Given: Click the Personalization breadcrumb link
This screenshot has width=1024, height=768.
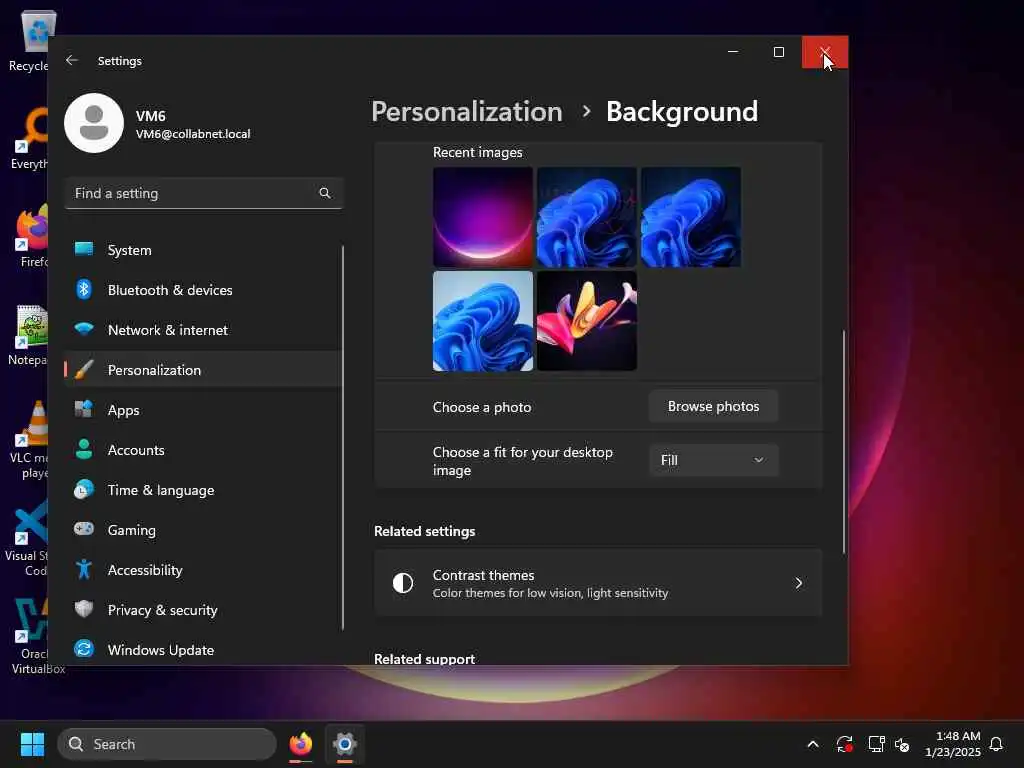Looking at the screenshot, I should 467,112.
